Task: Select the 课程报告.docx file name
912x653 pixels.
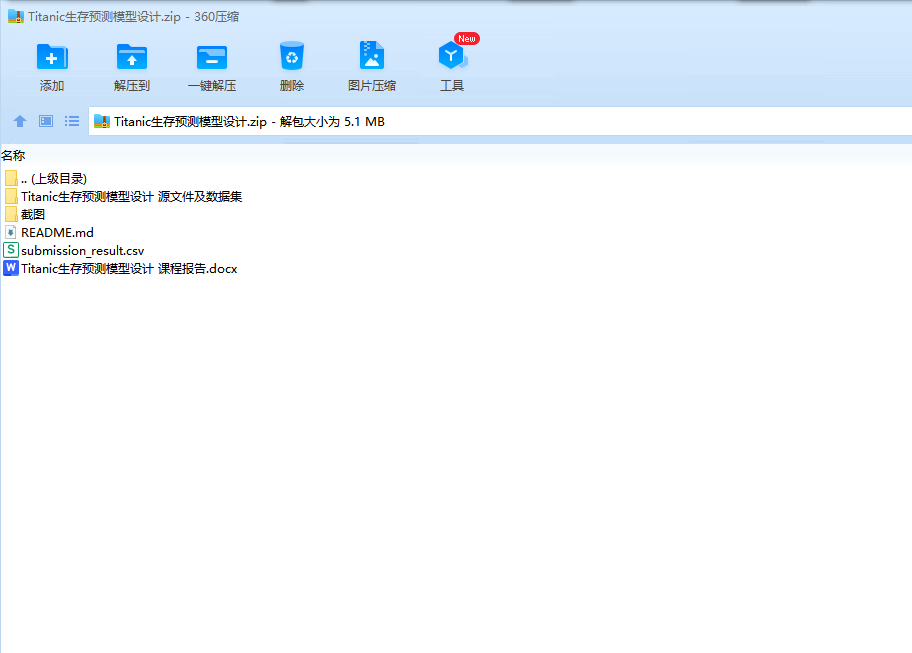Action: click(x=129, y=269)
